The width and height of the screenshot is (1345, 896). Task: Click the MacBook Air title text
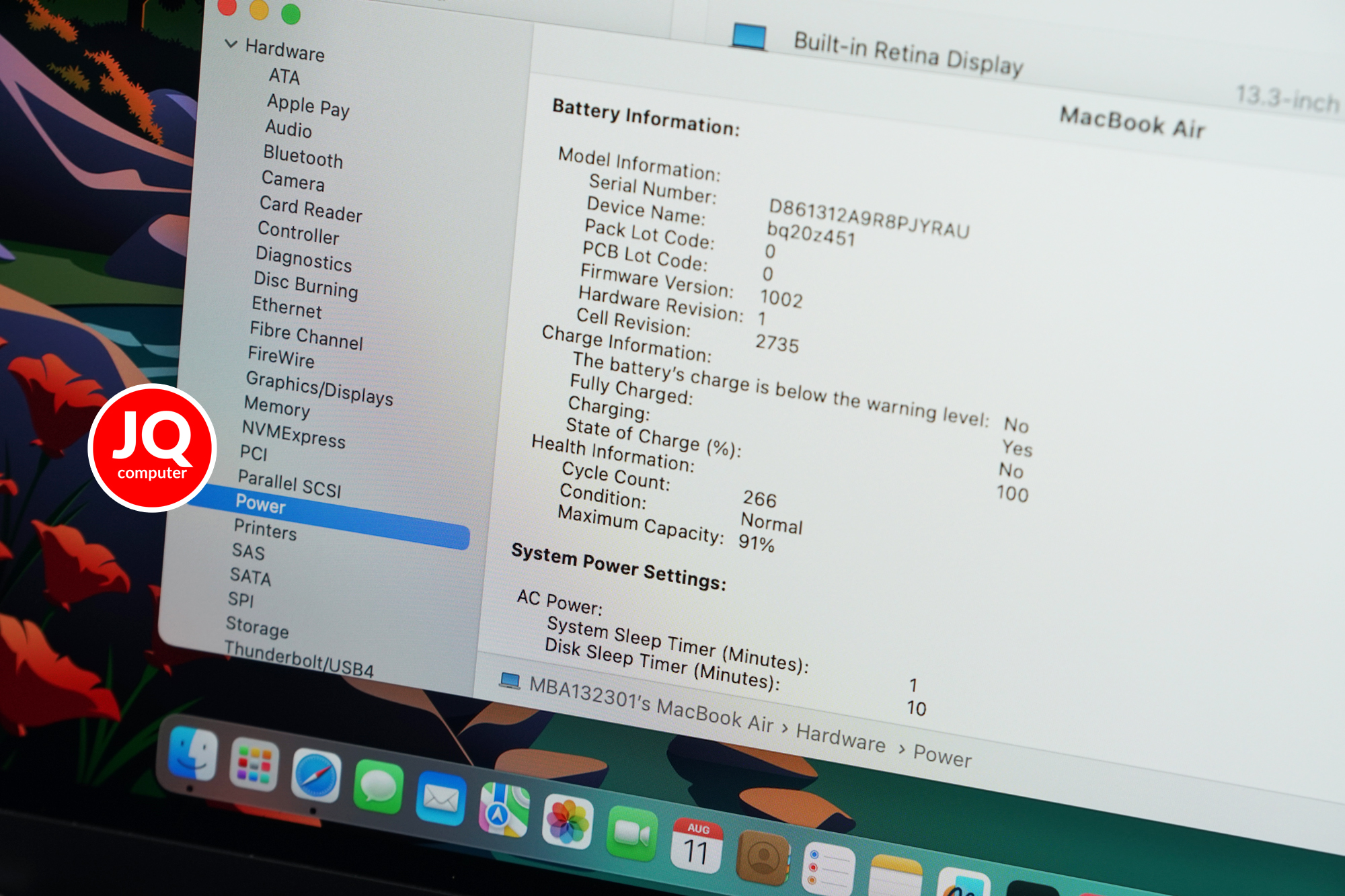point(1132,122)
